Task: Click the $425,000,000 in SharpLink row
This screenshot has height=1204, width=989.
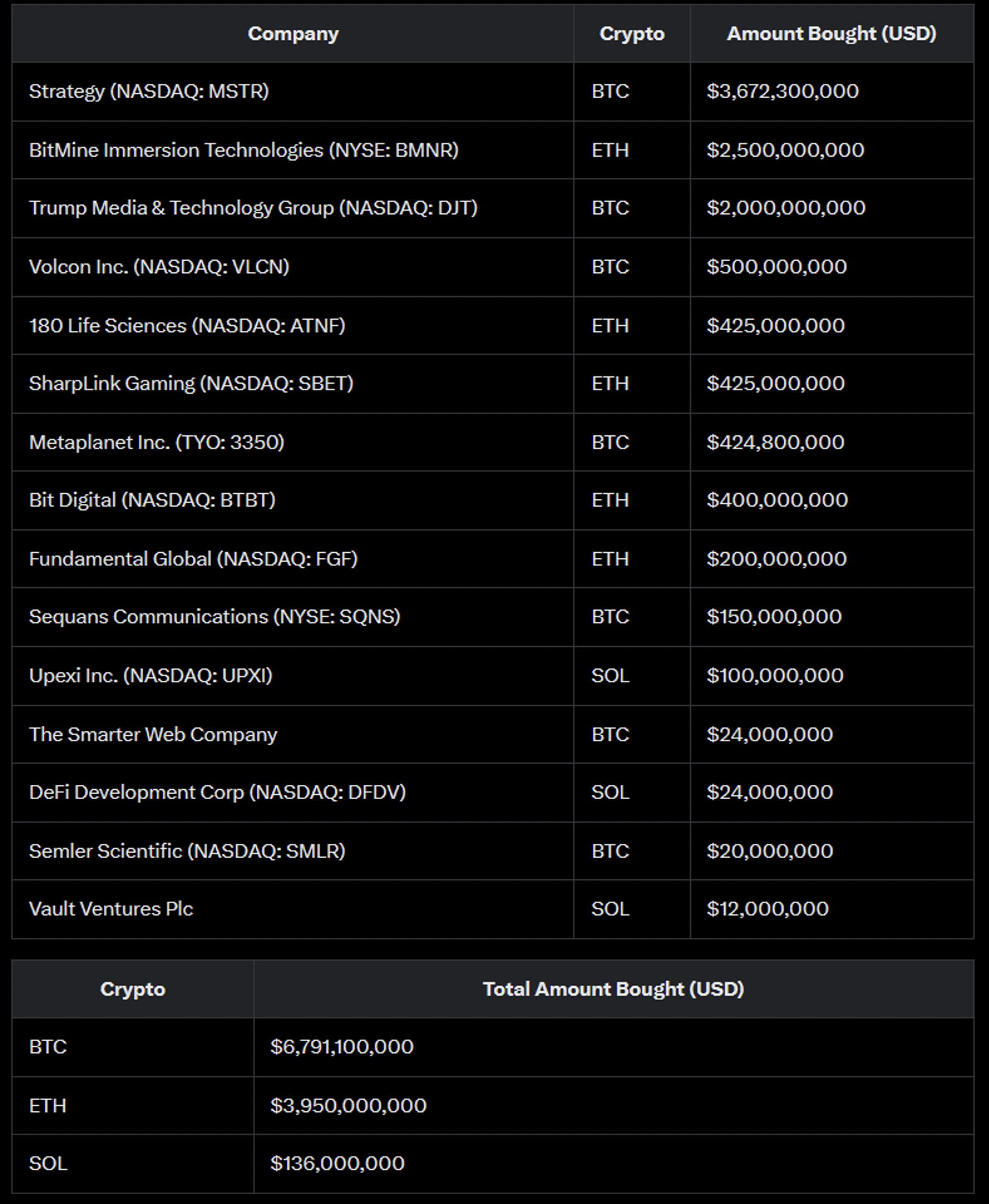Action: (776, 384)
